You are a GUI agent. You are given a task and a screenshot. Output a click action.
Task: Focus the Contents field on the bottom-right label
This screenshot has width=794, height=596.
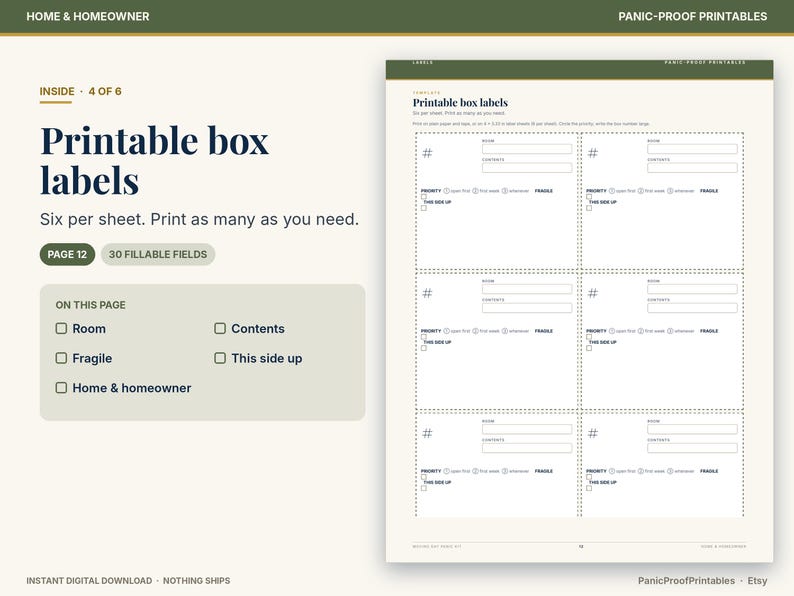click(692, 448)
